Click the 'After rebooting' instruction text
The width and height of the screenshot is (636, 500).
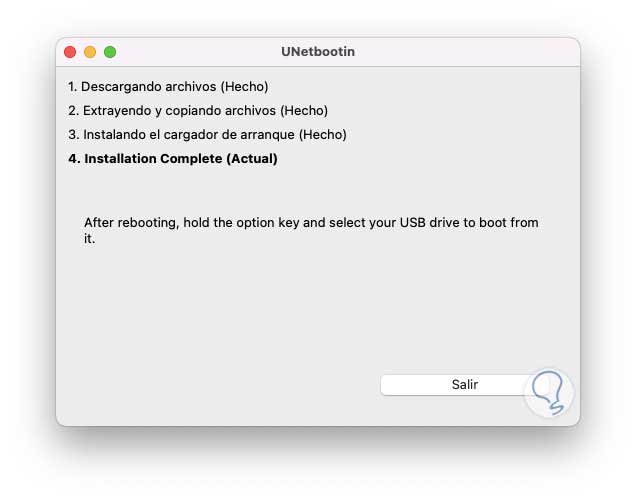coord(130,223)
